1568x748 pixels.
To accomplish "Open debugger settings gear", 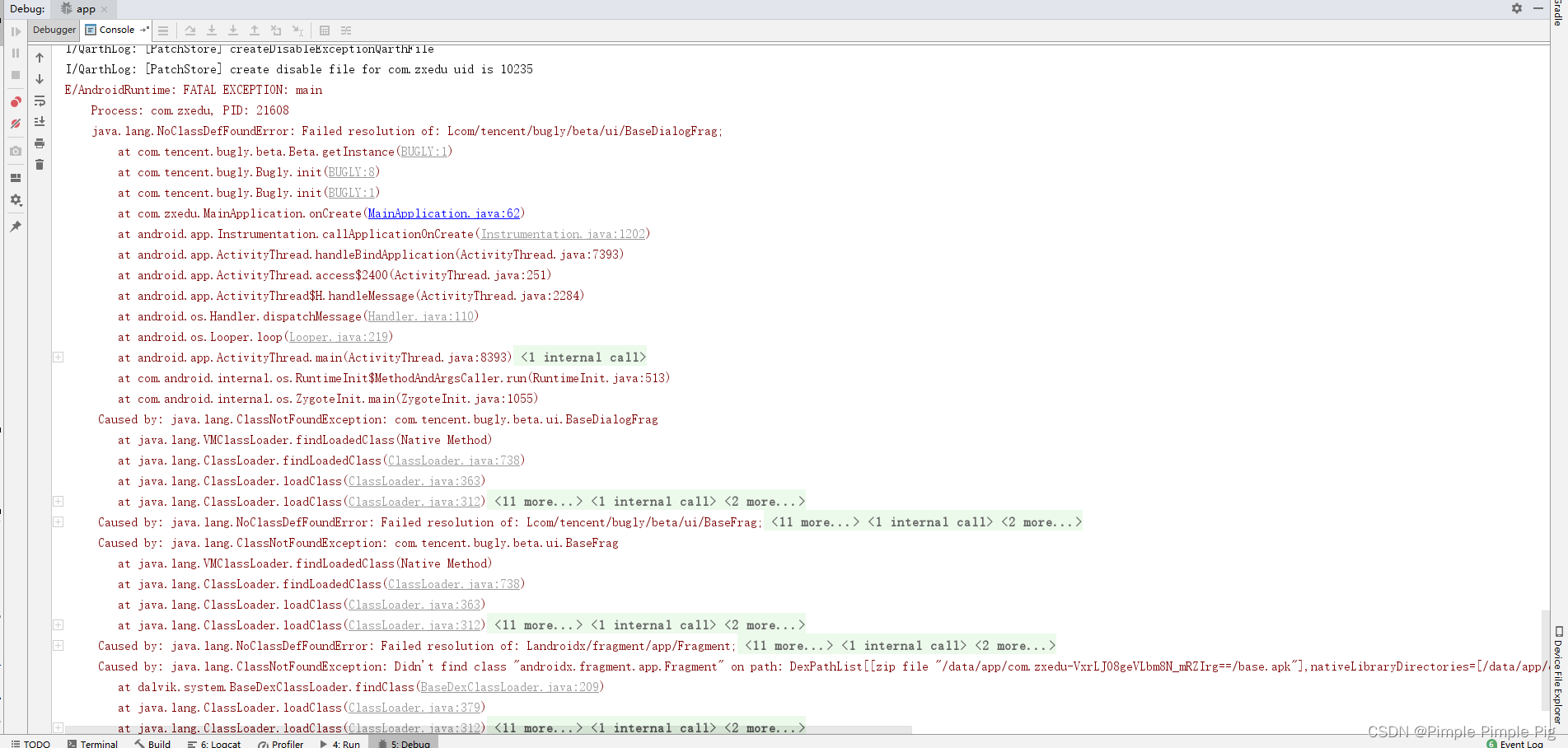I will pos(16,200).
